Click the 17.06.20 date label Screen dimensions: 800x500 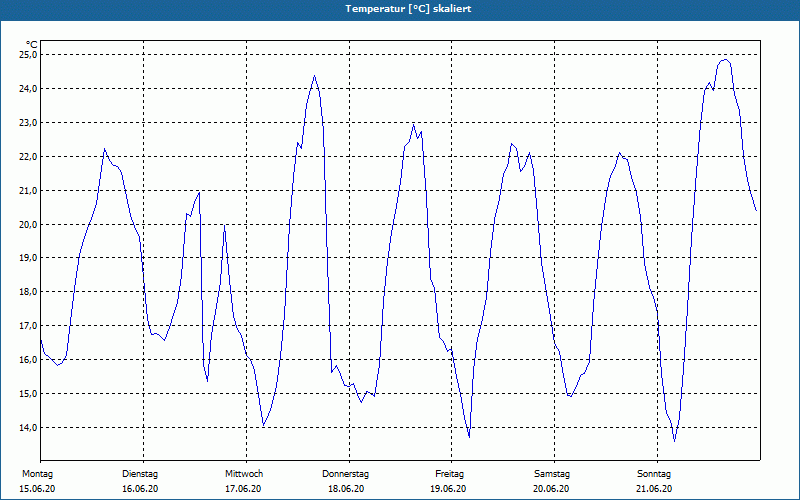(x=243, y=489)
